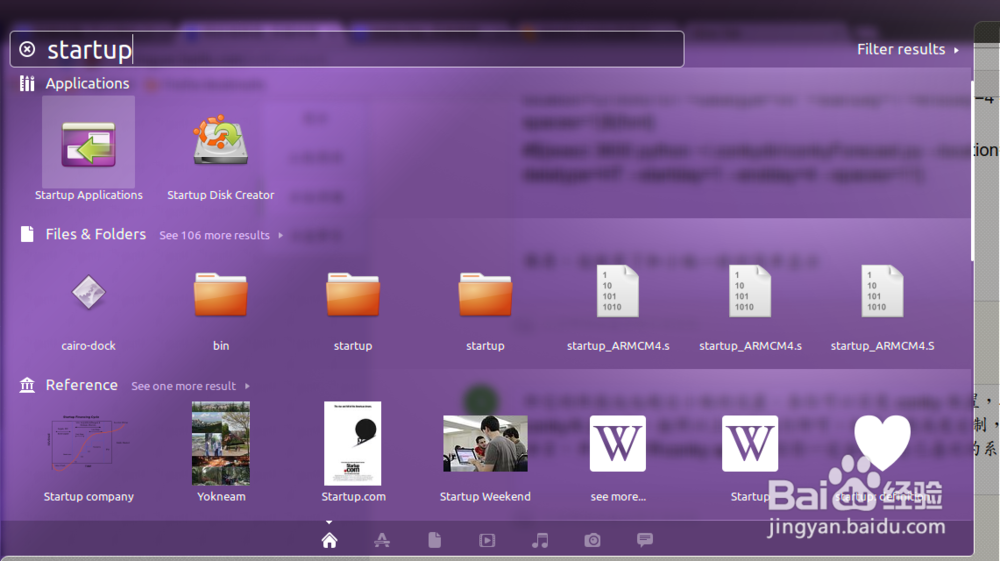Viewport: 1000px width, 561px height.
Task: Open first startup_ARMCM4.s file
Action: click(x=618, y=309)
